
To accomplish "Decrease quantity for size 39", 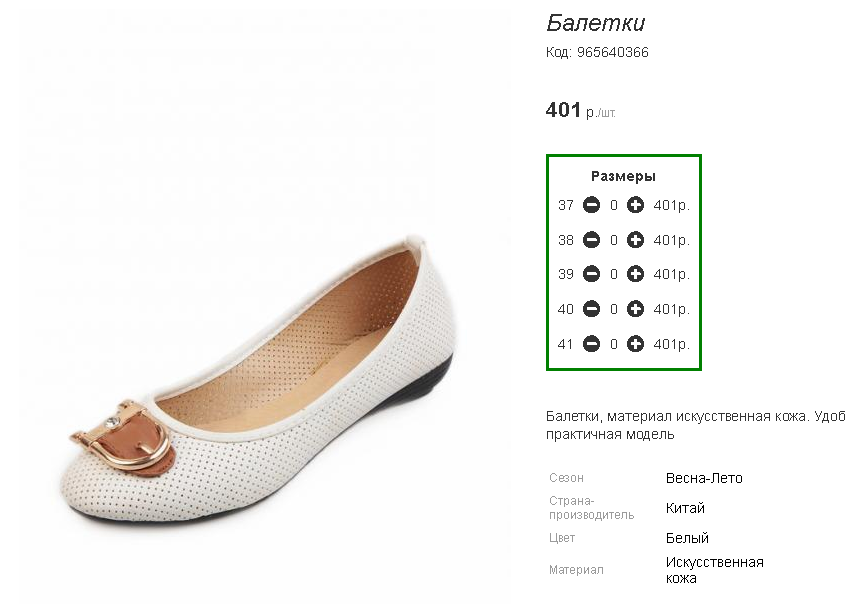I will 591,274.
